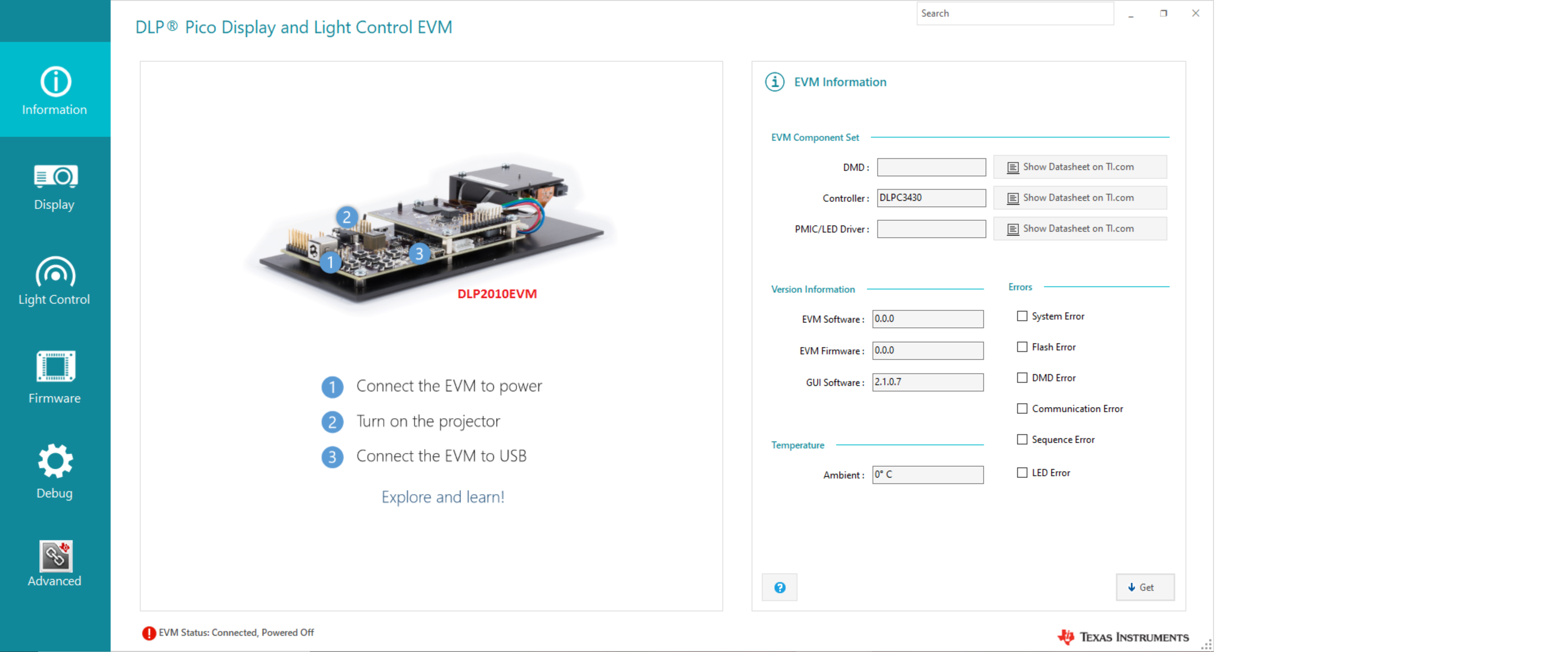
Task: Toggle the LED Error checkbox
Action: [1022, 472]
